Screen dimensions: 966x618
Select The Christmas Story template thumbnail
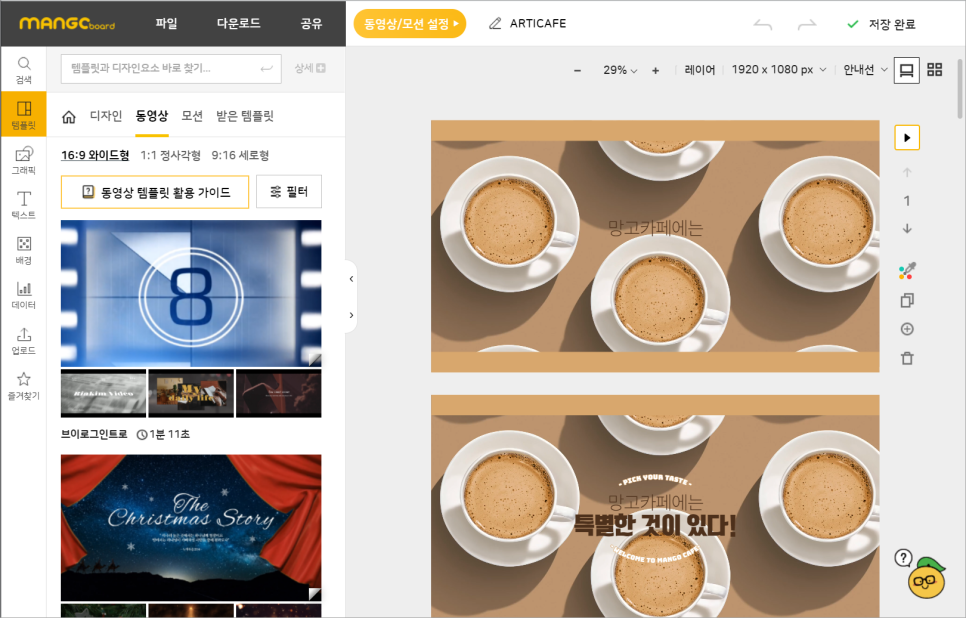tap(191, 527)
